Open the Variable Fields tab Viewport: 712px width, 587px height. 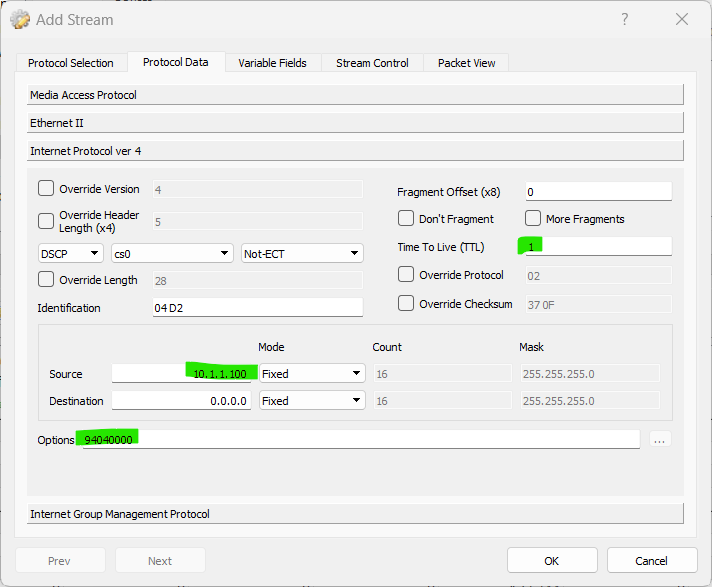coord(272,63)
